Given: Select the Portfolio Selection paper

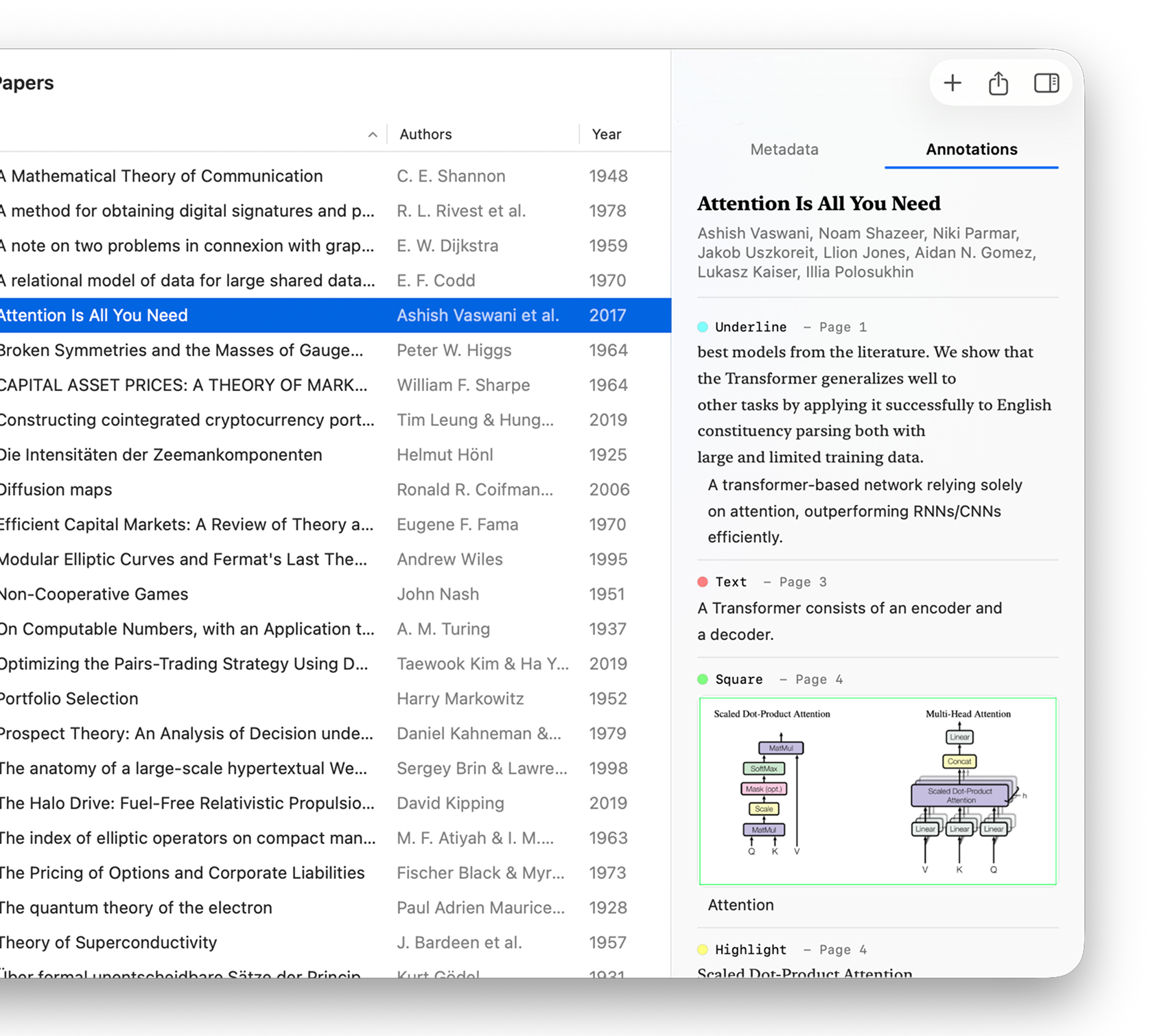Looking at the screenshot, I should coord(335,698).
